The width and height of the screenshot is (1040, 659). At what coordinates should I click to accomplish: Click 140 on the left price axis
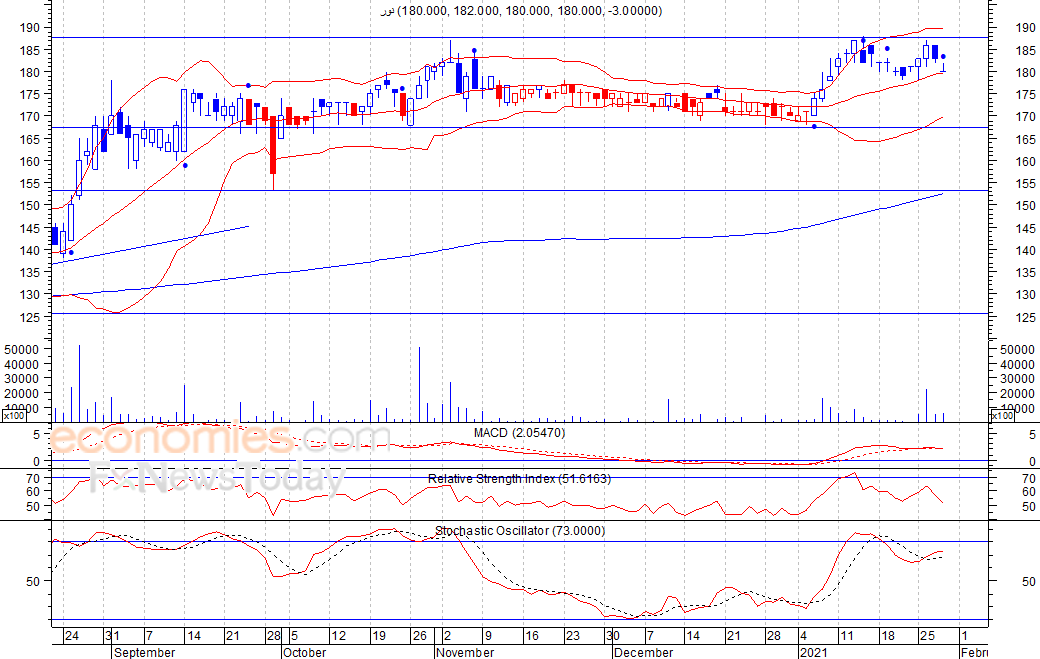click(x=31, y=251)
